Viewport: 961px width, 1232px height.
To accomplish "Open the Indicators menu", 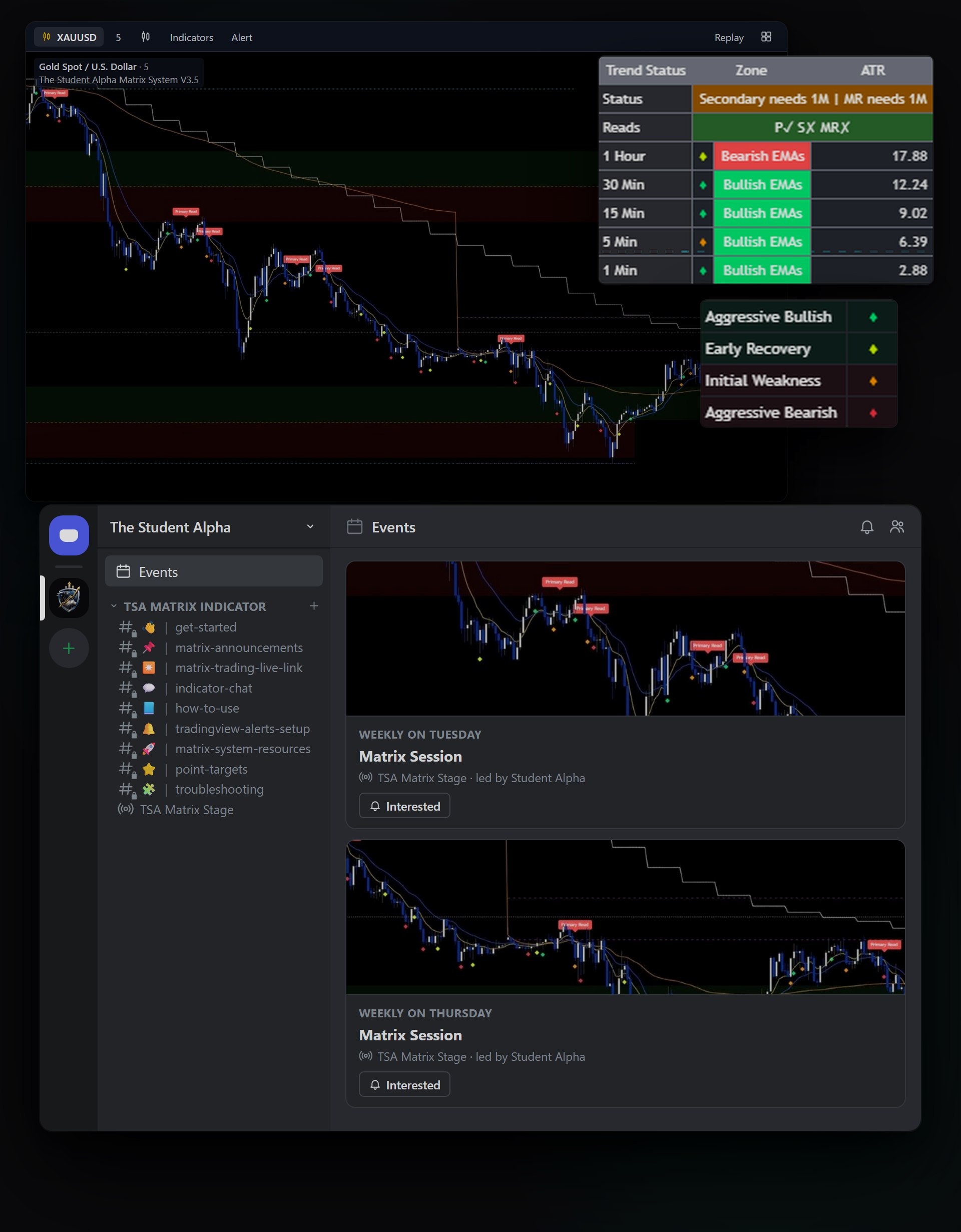I will [x=191, y=37].
